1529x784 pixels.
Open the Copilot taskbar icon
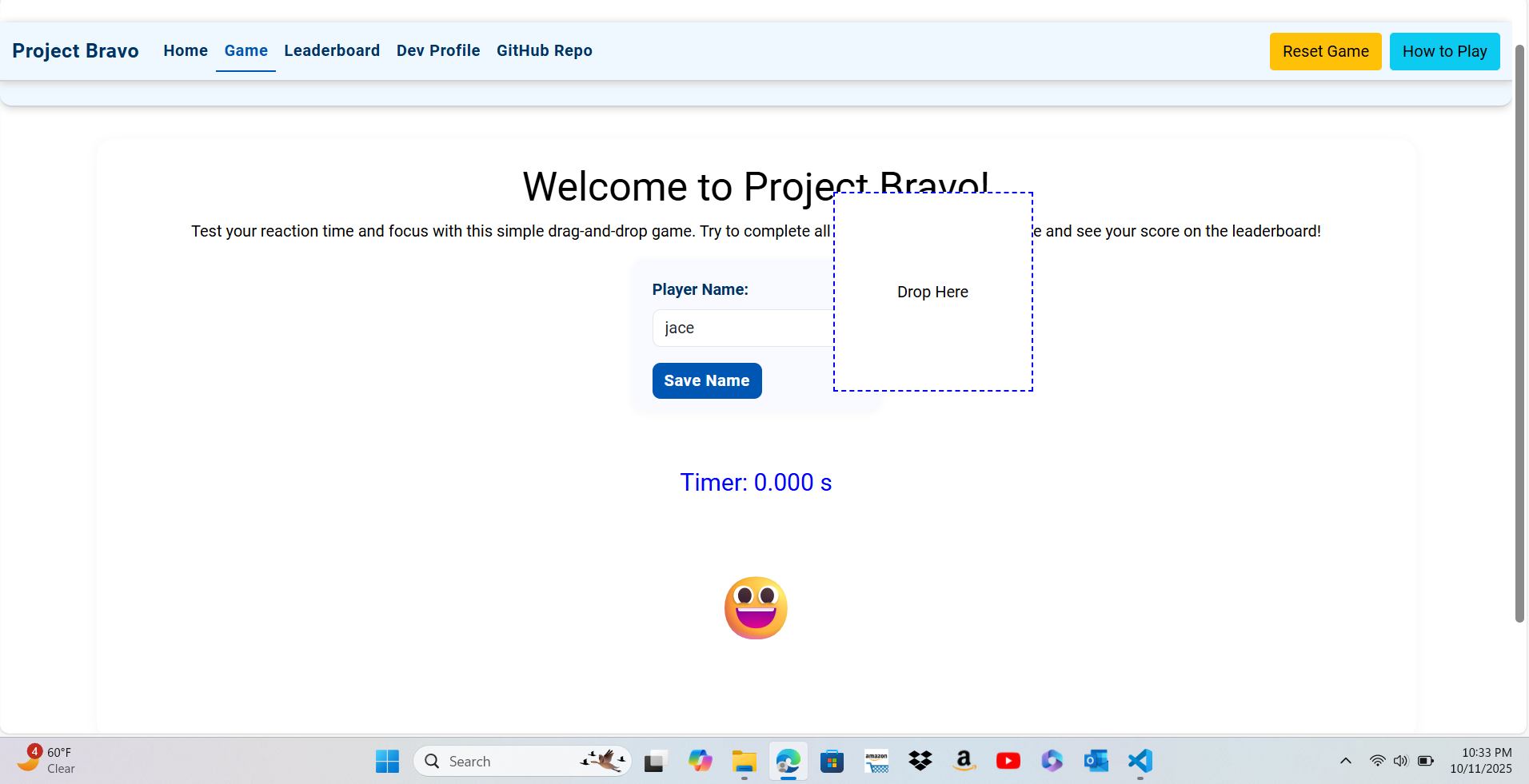point(700,761)
